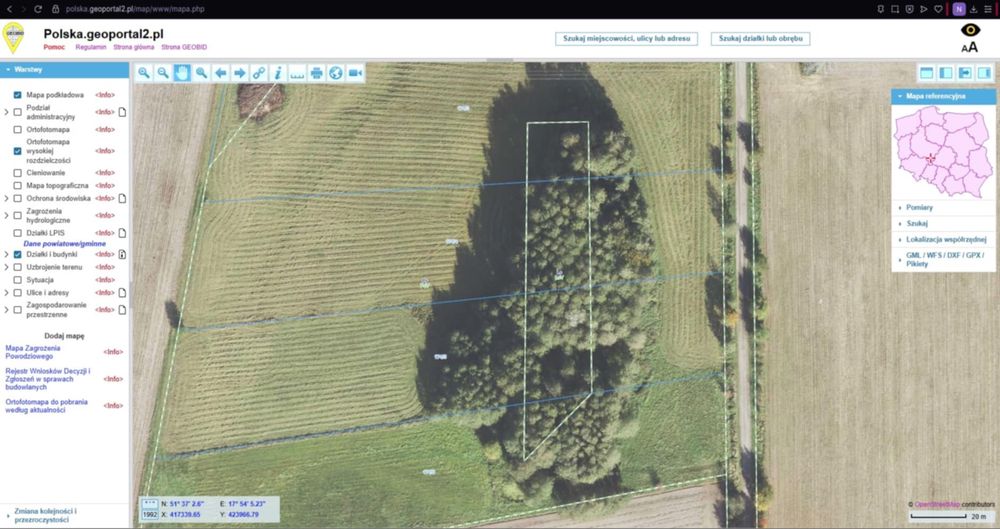Go to previous map view arrow
Image resolution: width=1000 pixels, height=529 pixels.
[x=221, y=73]
